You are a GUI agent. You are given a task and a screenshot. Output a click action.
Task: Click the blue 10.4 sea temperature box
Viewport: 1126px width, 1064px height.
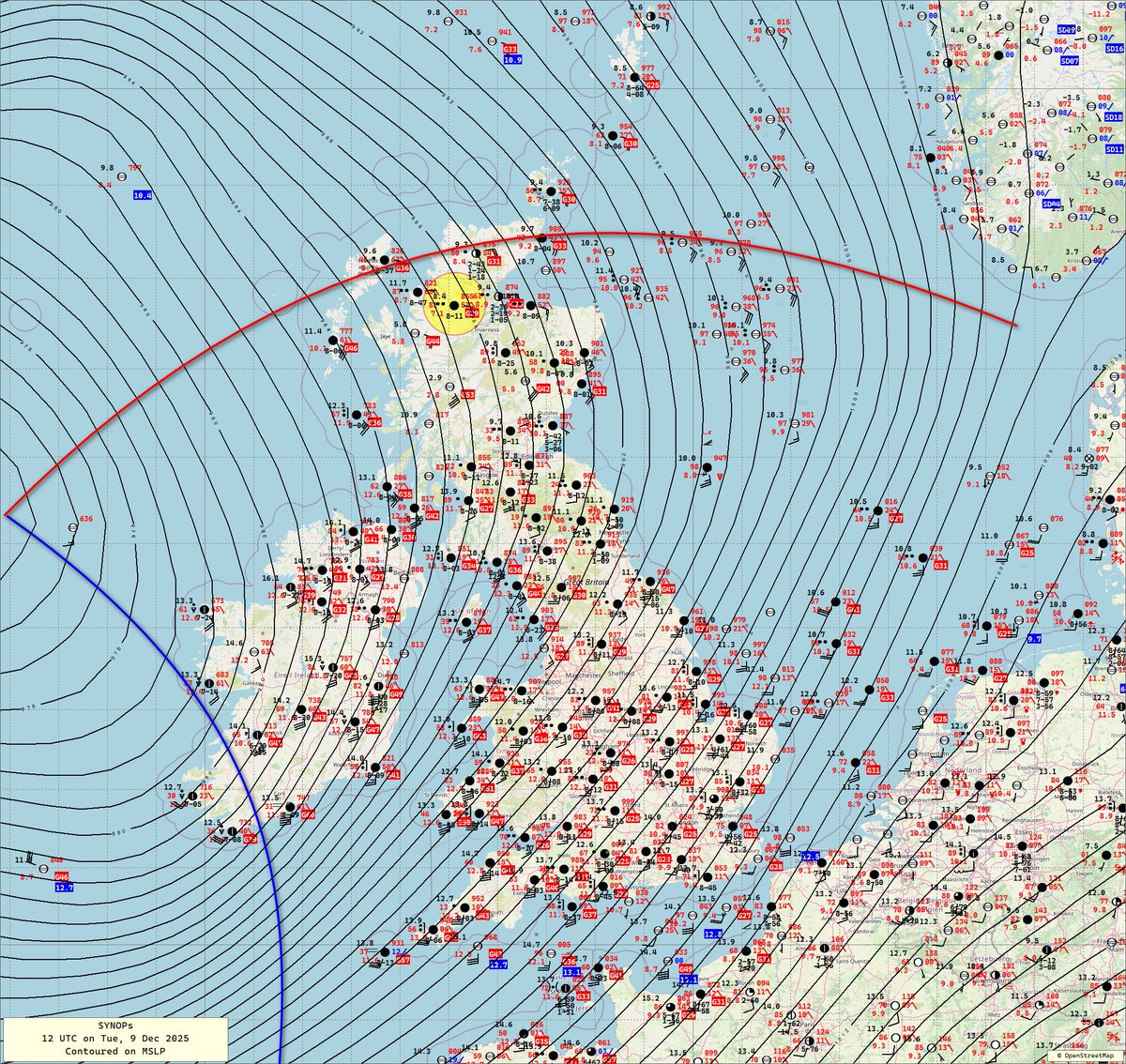[x=142, y=195]
